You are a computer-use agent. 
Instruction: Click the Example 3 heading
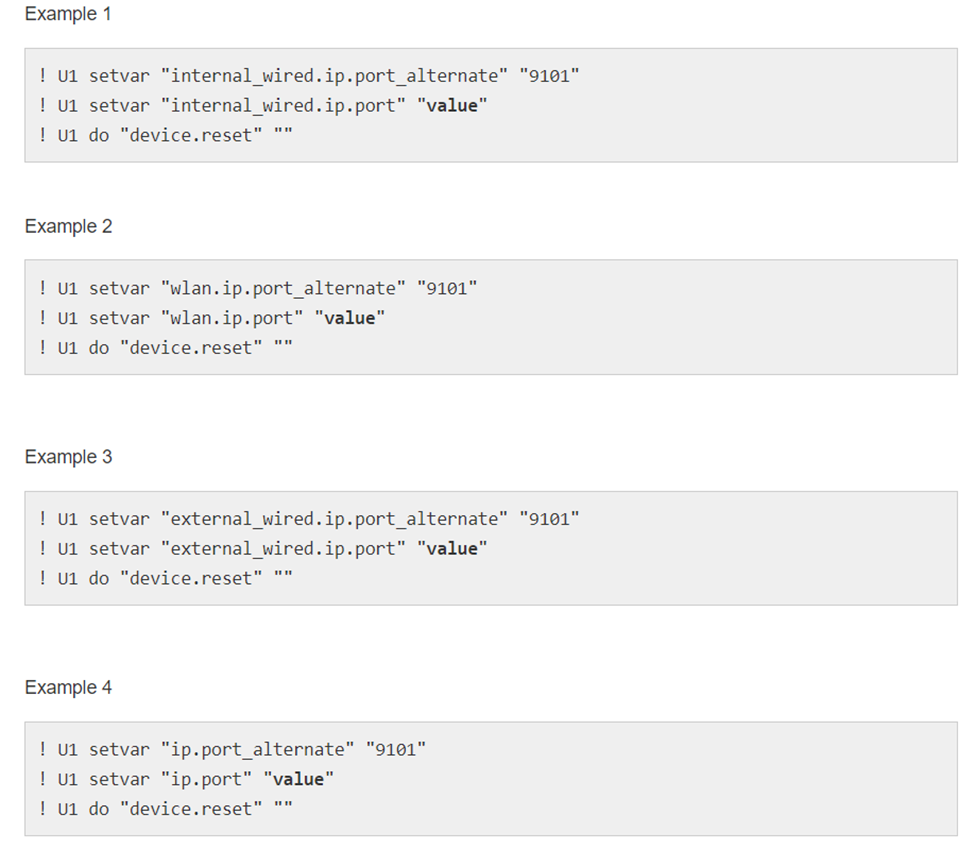pos(68,457)
